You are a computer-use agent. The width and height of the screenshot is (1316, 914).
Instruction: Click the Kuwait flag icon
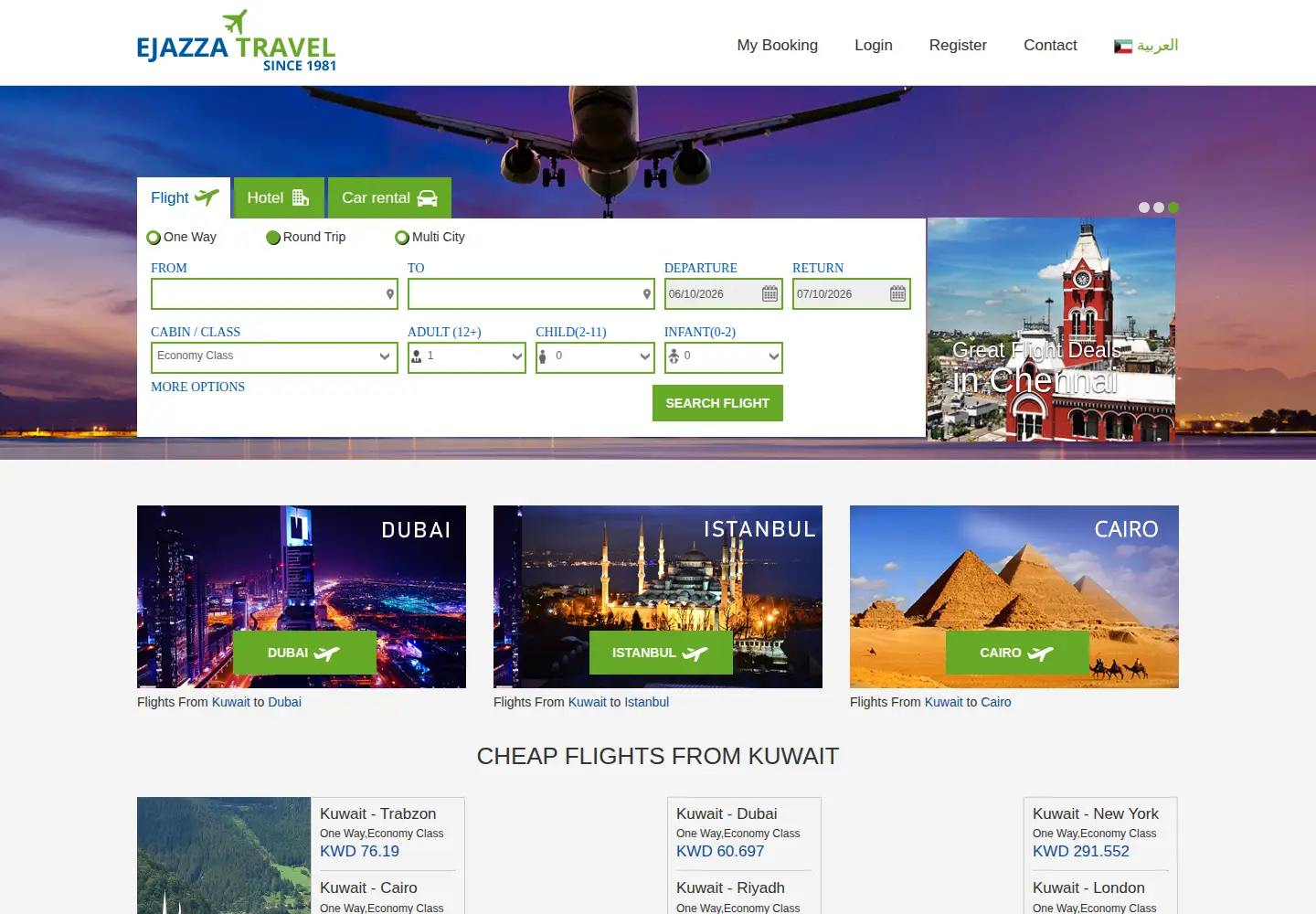(1123, 46)
